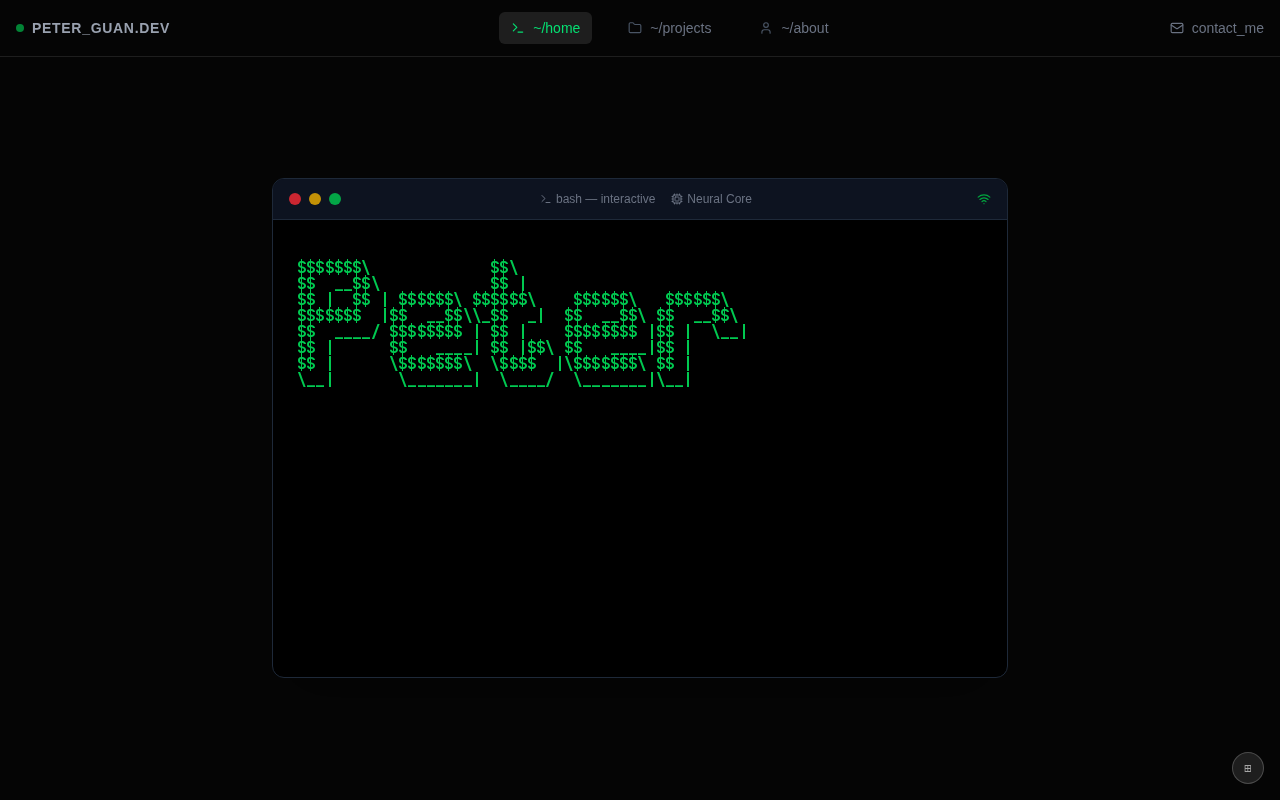
Task: Click the person icon beside ~/about
Action: pos(766,28)
